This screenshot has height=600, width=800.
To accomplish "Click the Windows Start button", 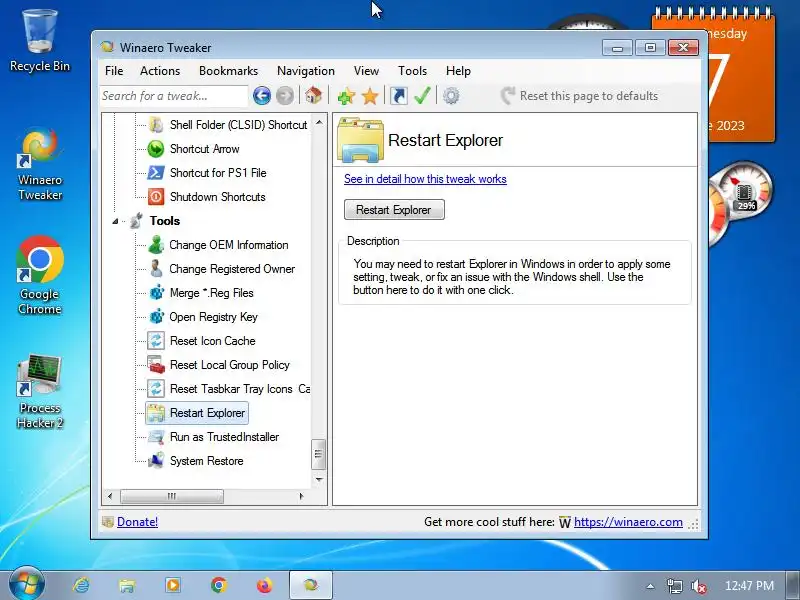I will point(26,585).
